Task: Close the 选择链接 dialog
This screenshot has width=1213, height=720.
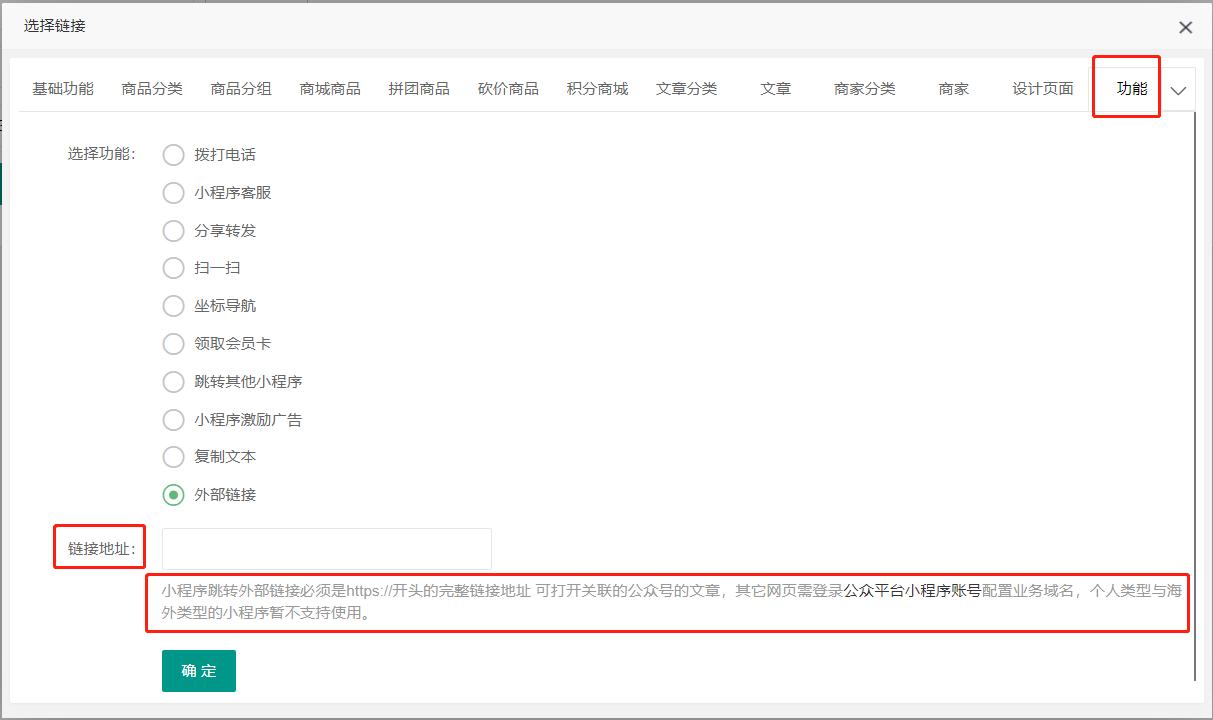Action: [1185, 28]
